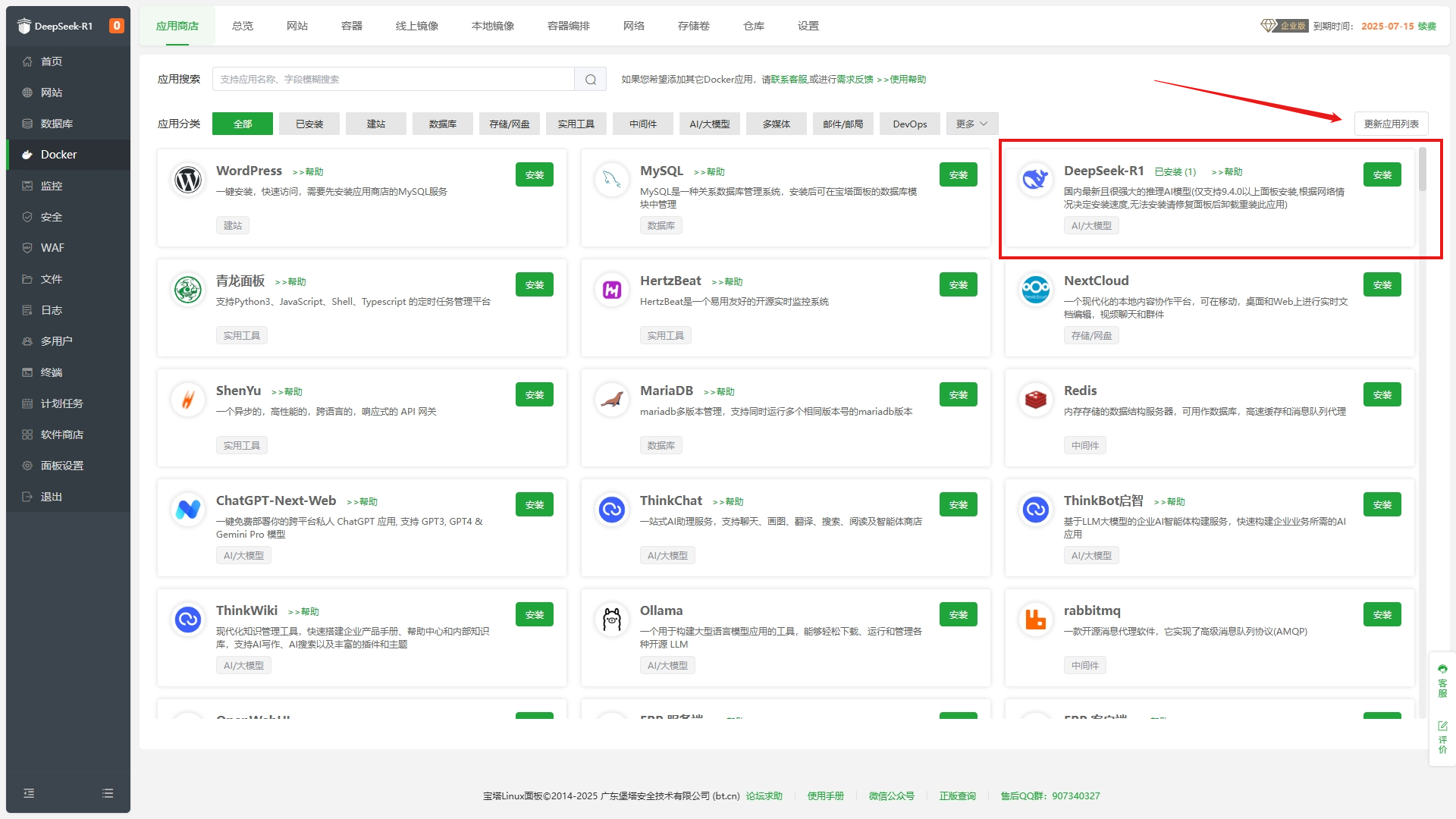Screen dimensions: 1456x819
Task: Click the Redis red cube logo
Action: tap(1036, 400)
